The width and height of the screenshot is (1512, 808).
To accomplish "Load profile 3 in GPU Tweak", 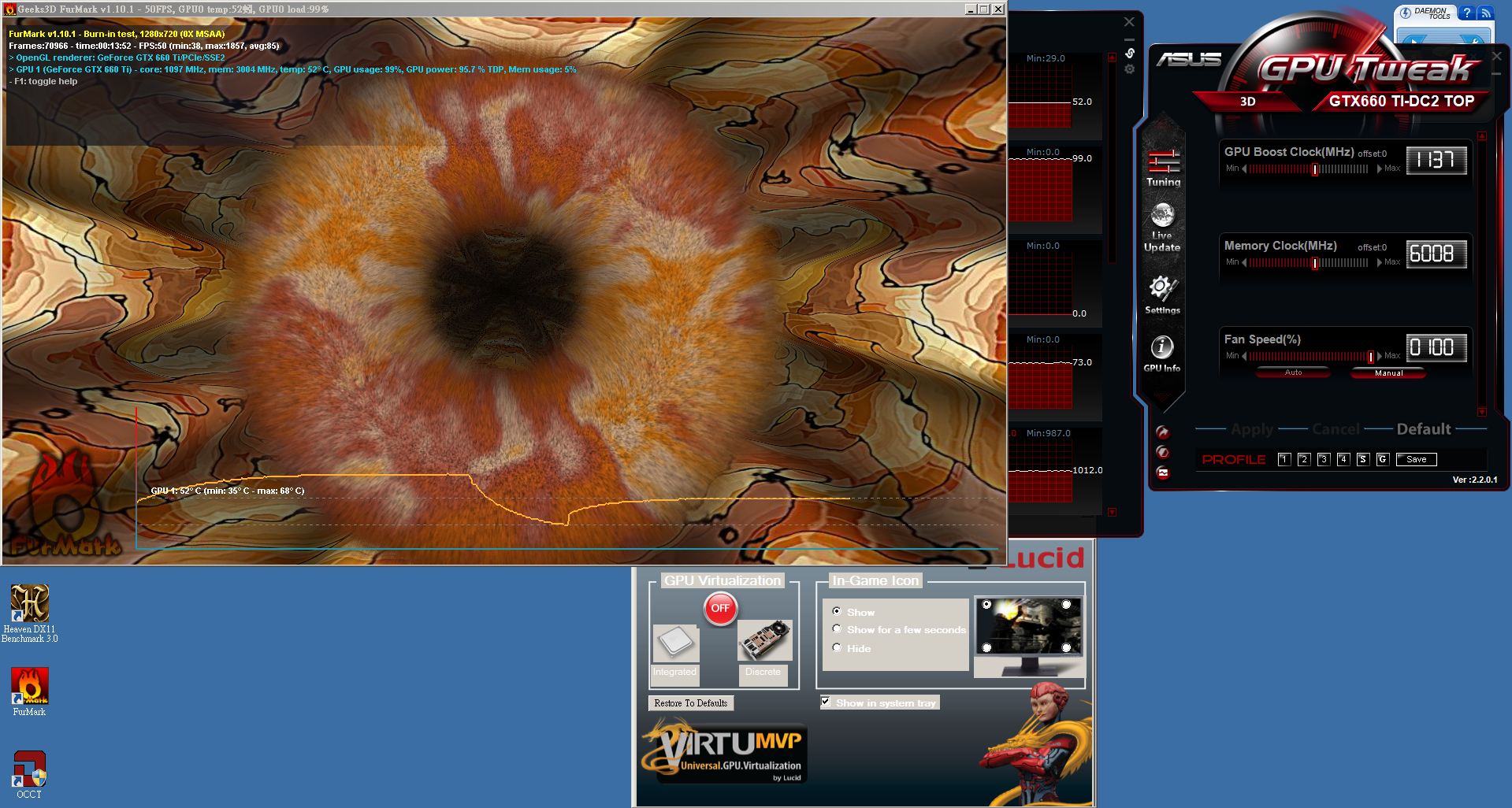I will tap(1324, 459).
